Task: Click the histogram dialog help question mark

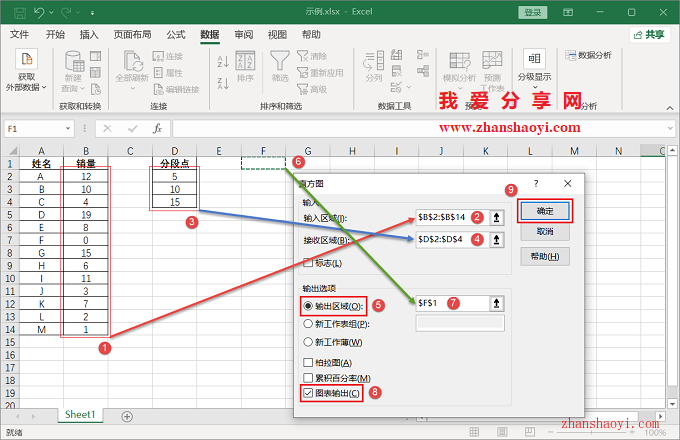Action: (536, 183)
